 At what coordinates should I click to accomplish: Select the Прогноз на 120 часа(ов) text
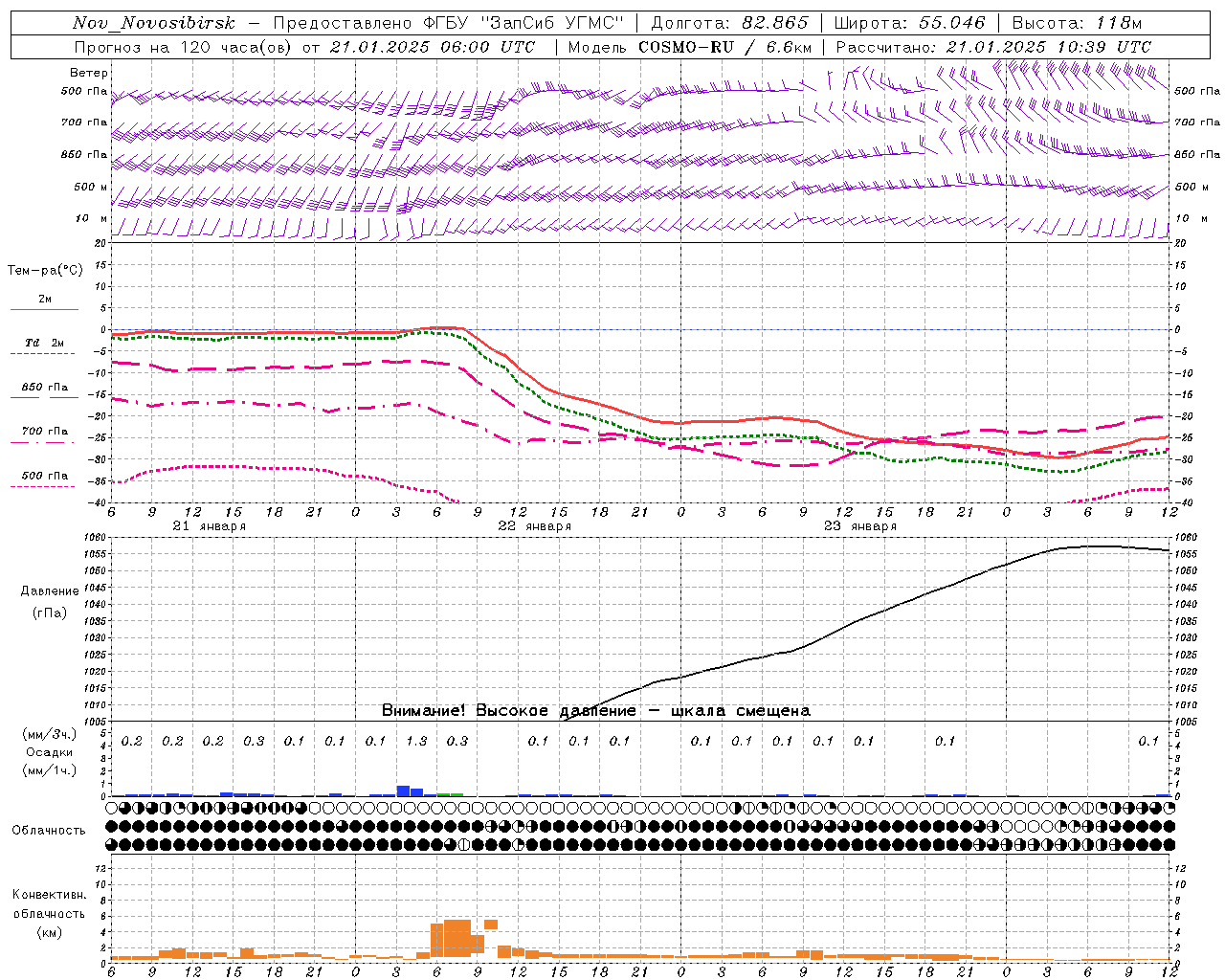[184, 47]
